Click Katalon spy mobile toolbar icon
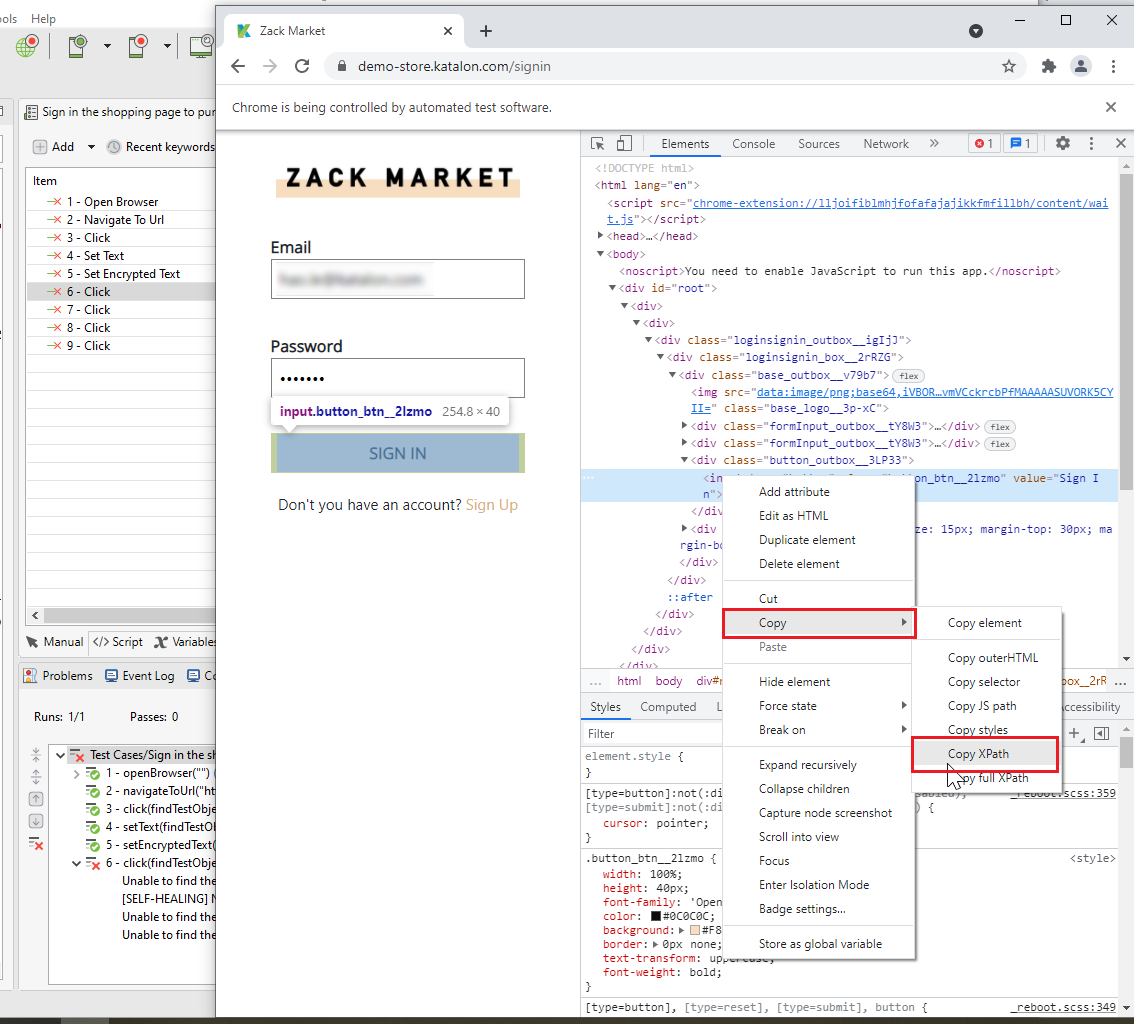 (x=137, y=46)
